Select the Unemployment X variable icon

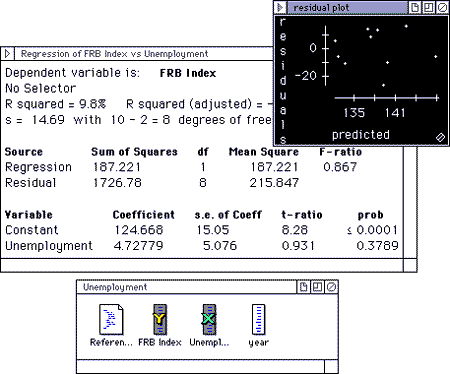(x=209, y=319)
